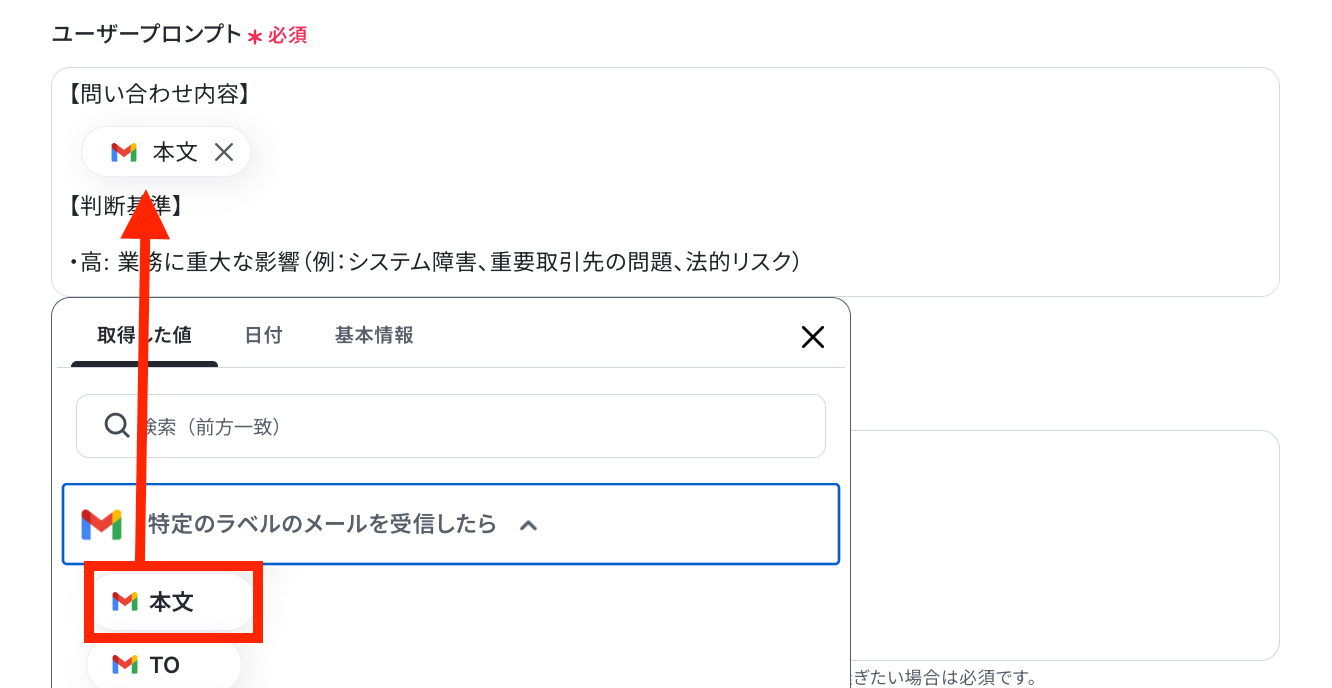Click the Gmail icon on the 本文 list item
This screenshot has width=1332, height=688.
125,601
